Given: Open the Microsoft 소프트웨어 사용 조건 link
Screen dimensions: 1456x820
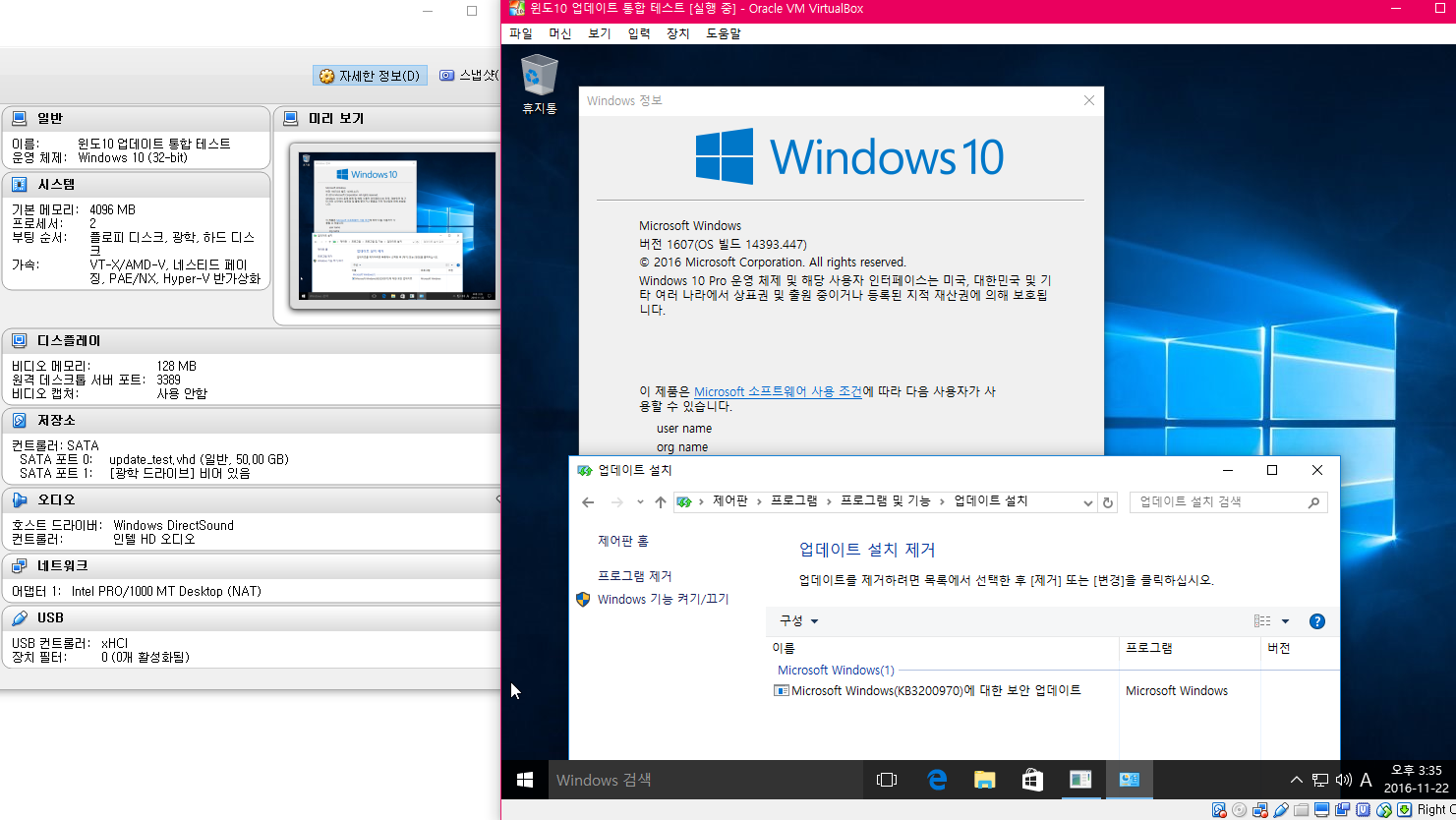Looking at the screenshot, I should click(x=778, y=391).
